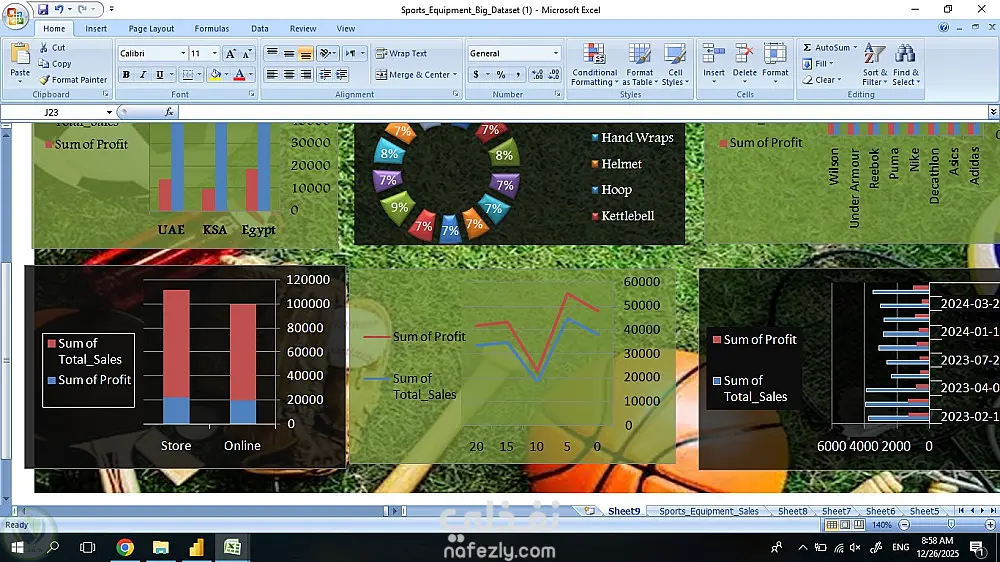1000x562 pixels.
Task: Open File Explorer from the taskbar
Action: coord(161,547)
